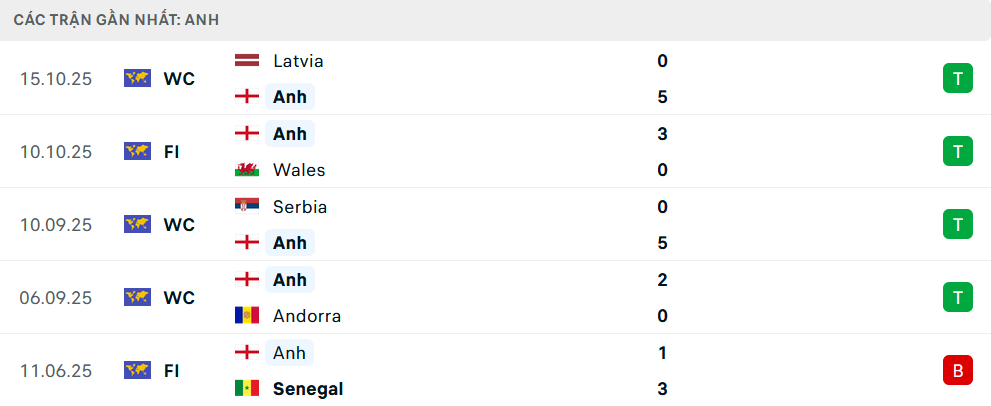Viewport: 991px width, 406px height.
Task: Click the Senegal flag icon
Action: coord(246,389)
